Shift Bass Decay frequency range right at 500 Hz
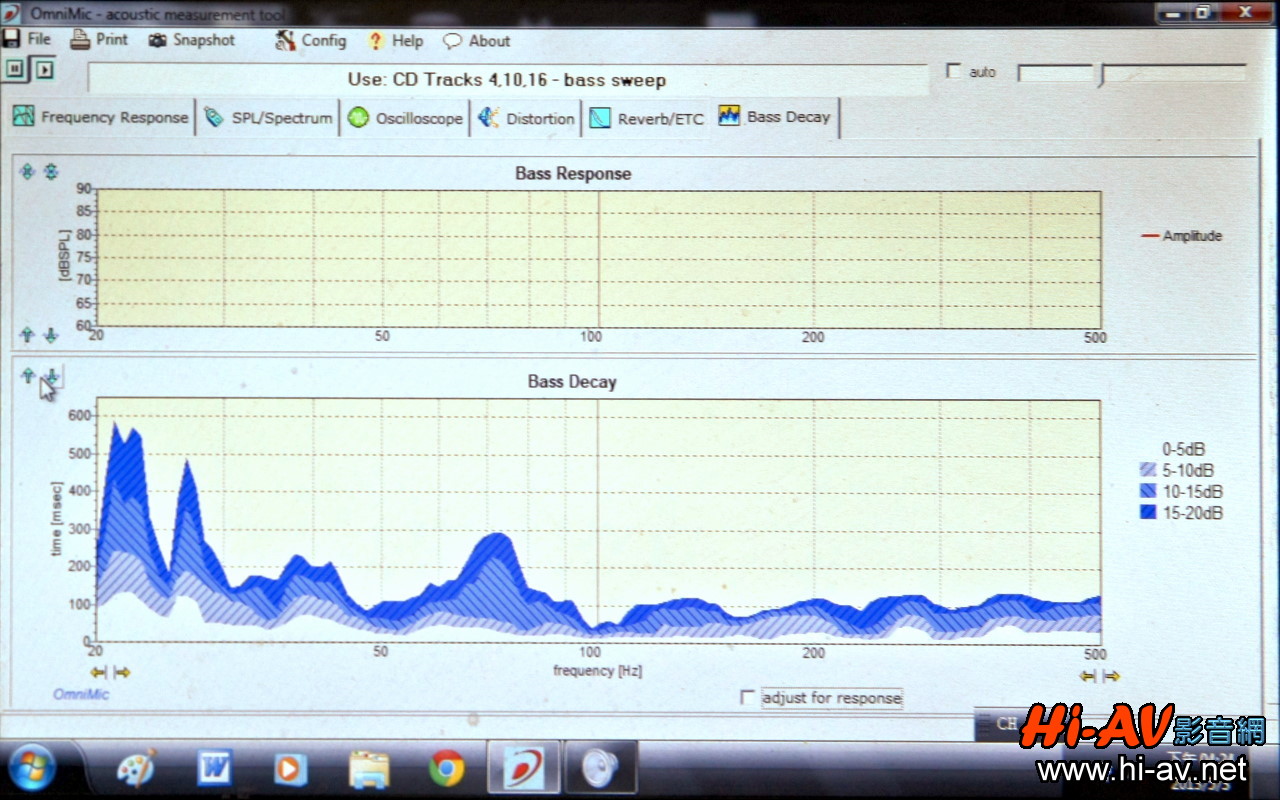1280x800 pixels. 1111,676
